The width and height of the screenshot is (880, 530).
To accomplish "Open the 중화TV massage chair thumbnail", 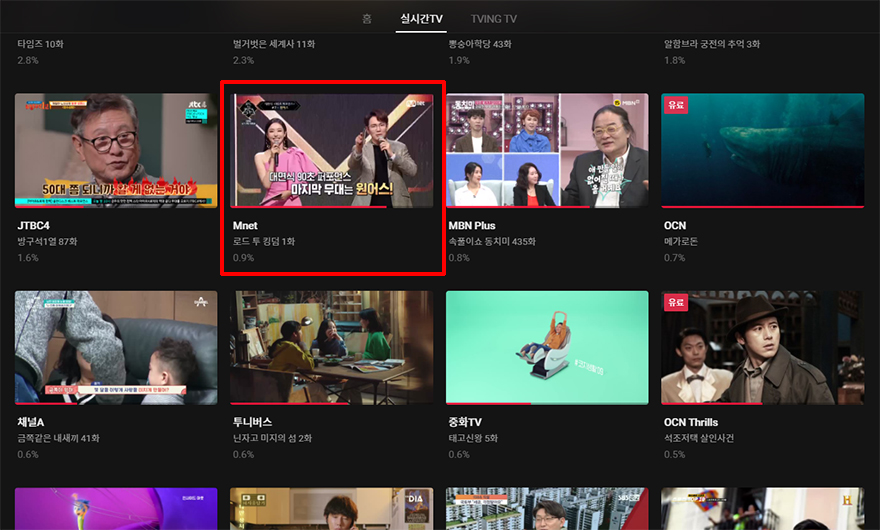I will (547, 348).
